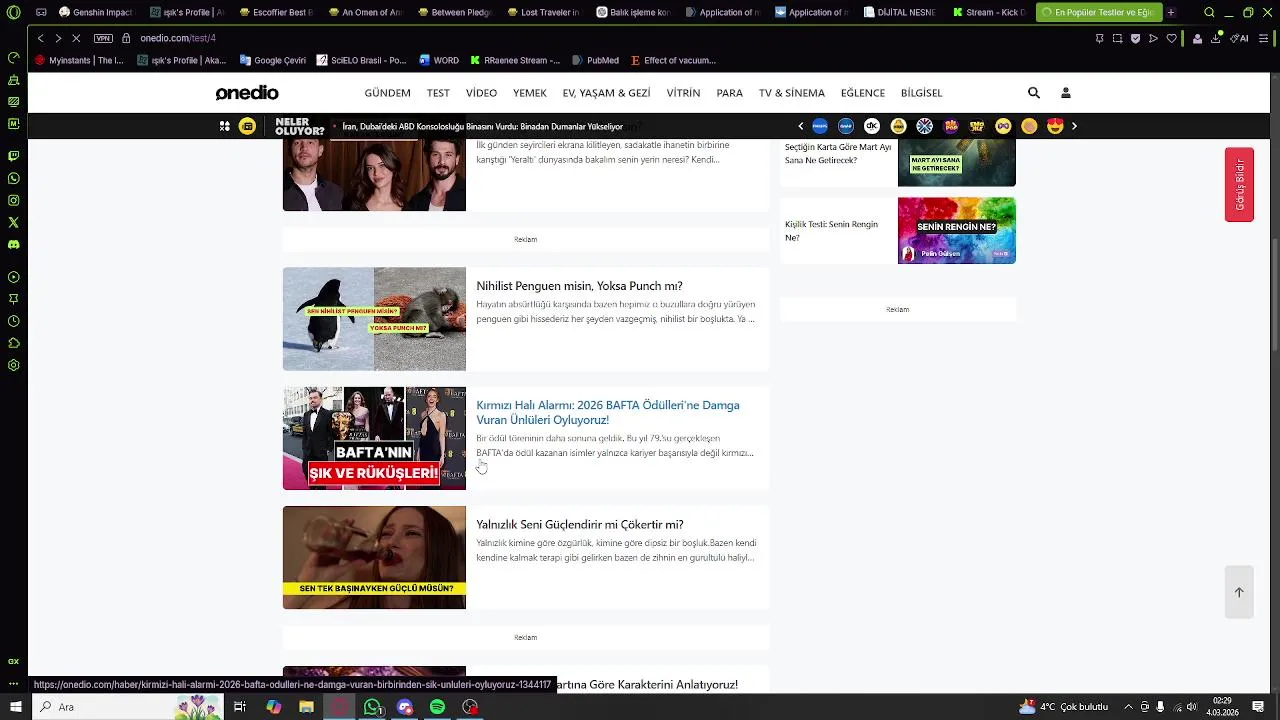Open X (Twitter) in the Opera GX sidebar

(13, 222)
